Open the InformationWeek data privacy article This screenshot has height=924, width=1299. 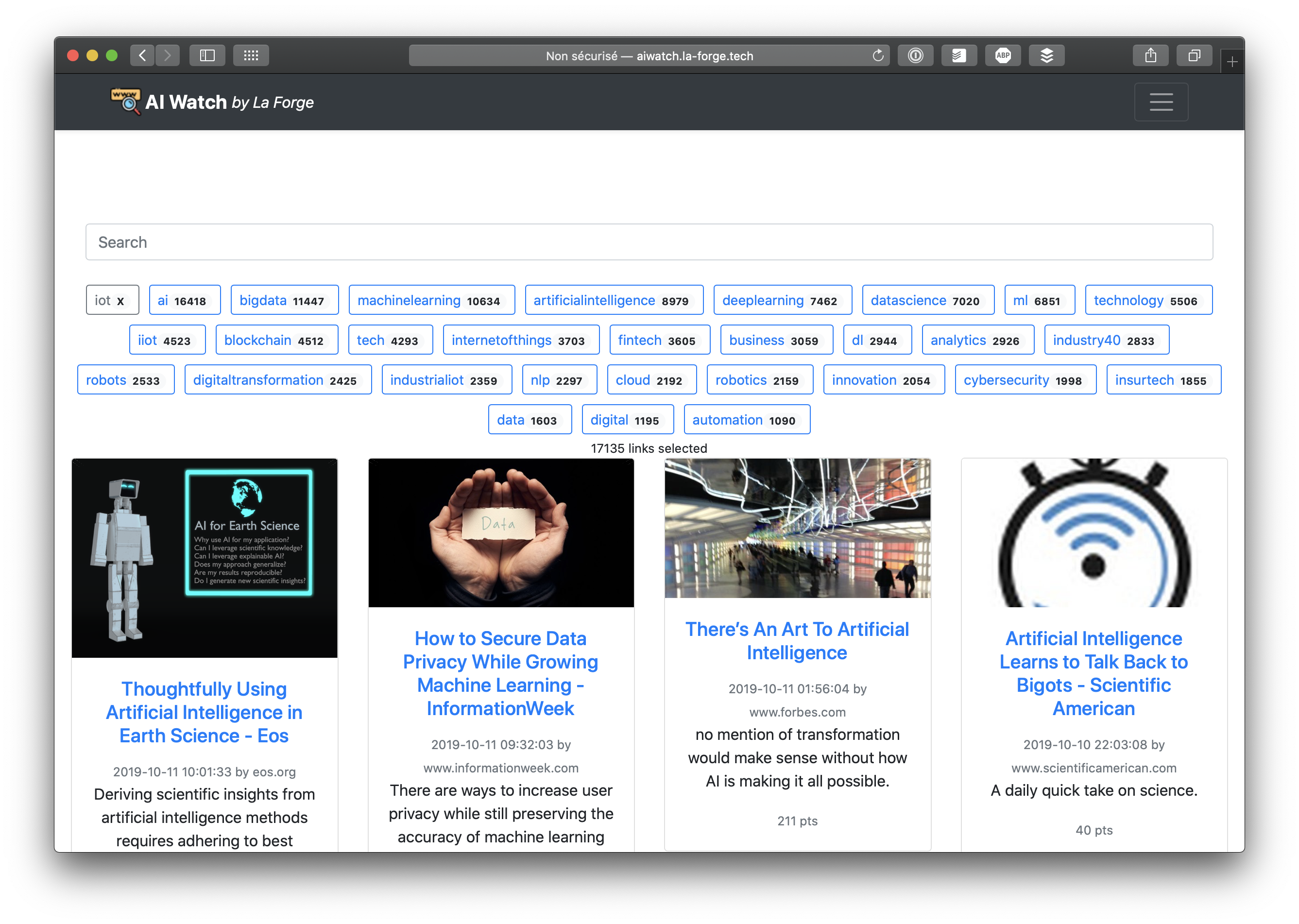pos(500,673)
